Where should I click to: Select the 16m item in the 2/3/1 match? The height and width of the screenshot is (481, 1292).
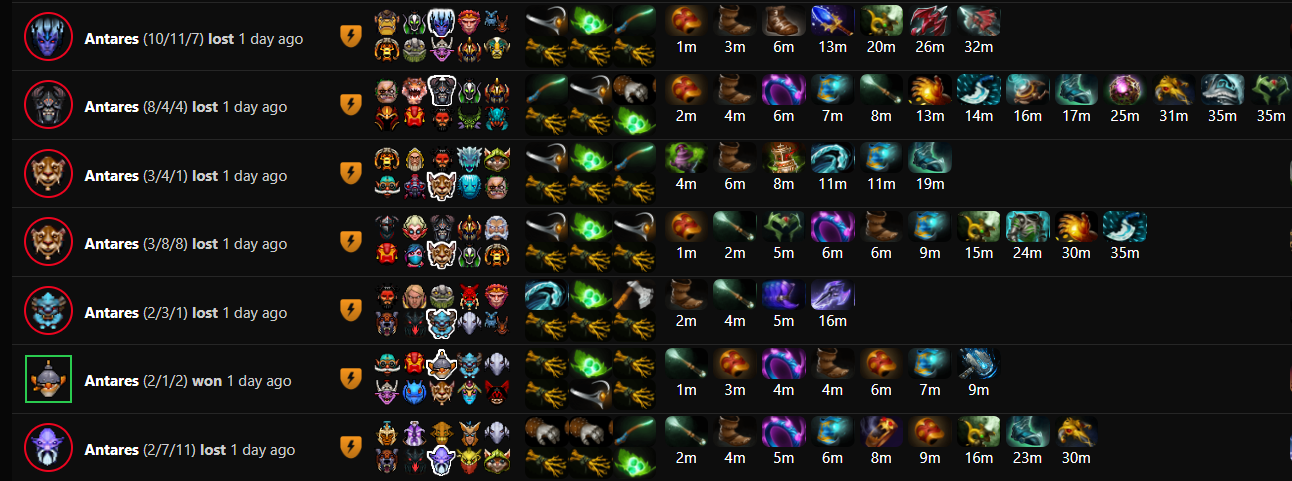[833, 295]
